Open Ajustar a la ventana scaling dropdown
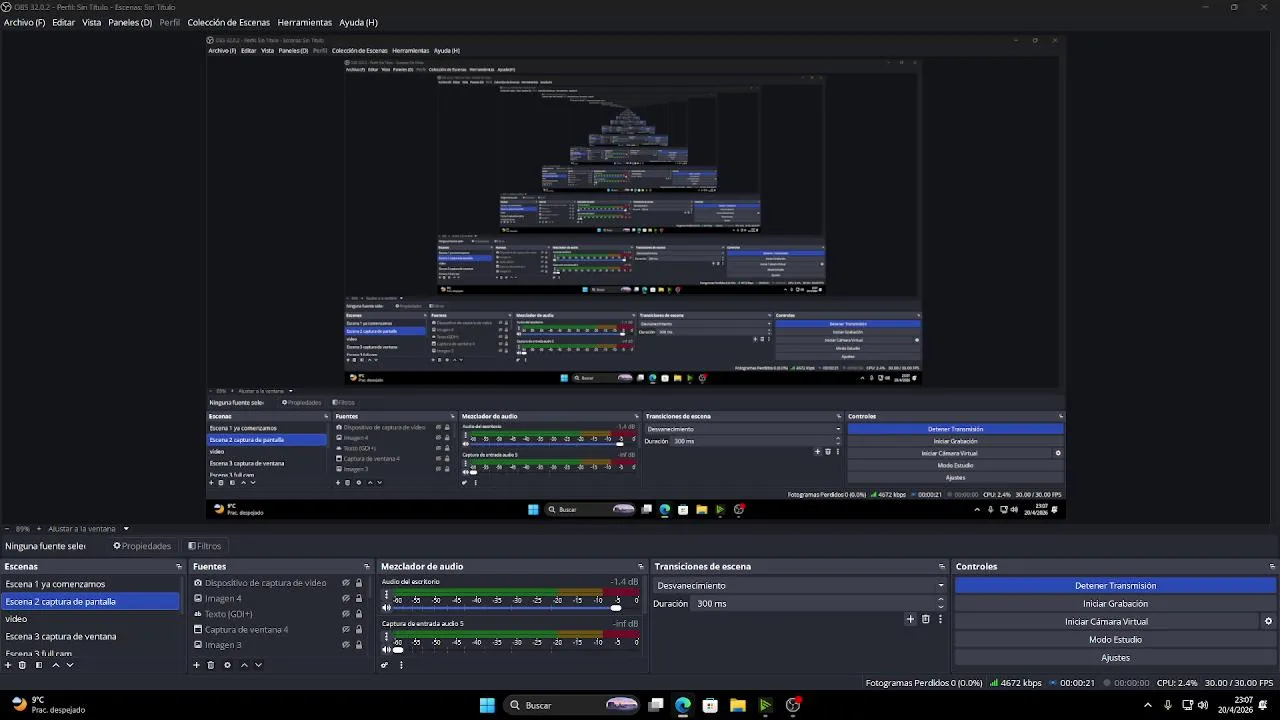The height and width of the screenshot is (720, 1280). [89, 529]
